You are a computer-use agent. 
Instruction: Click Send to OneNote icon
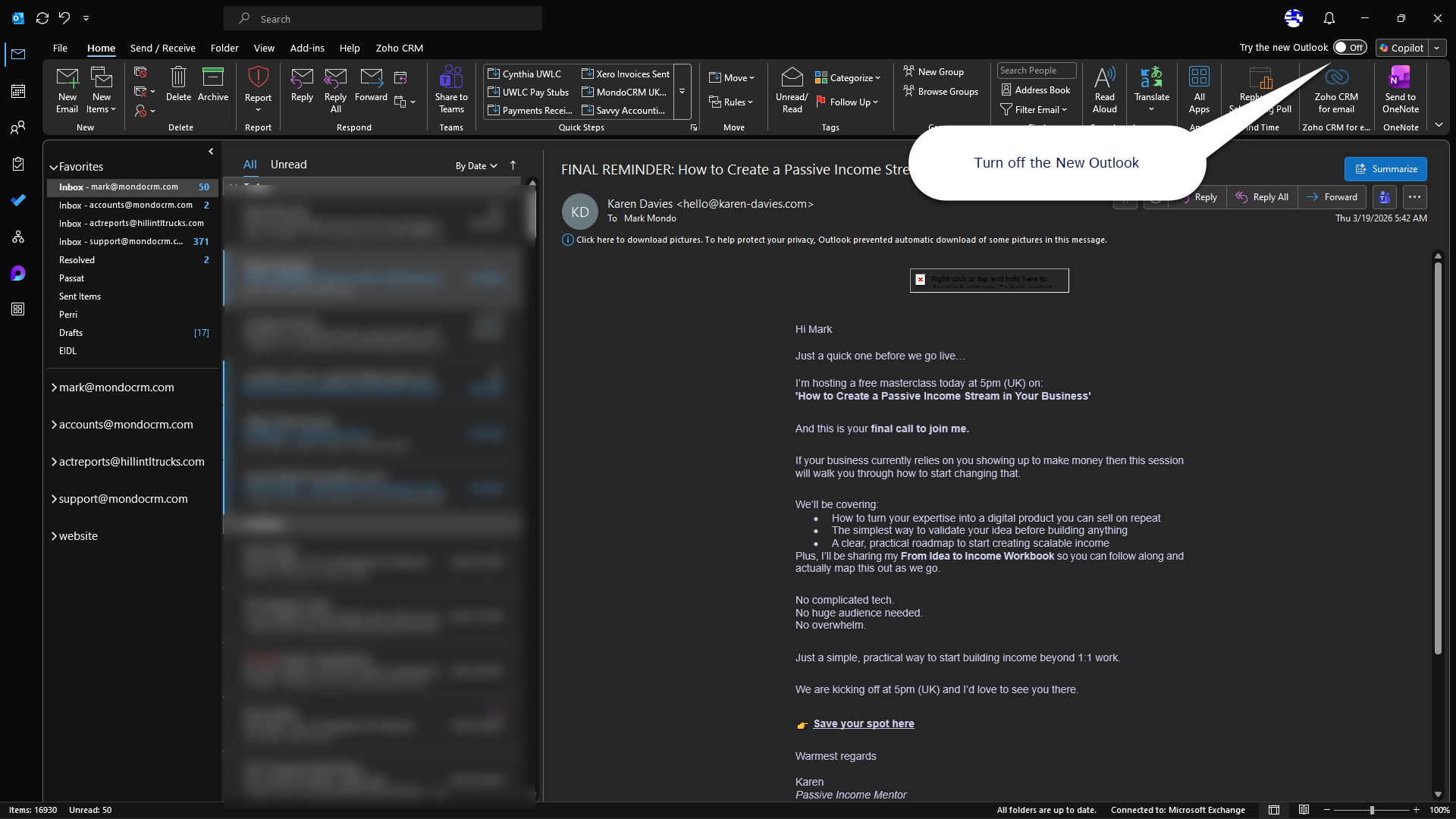(1400, 89)
